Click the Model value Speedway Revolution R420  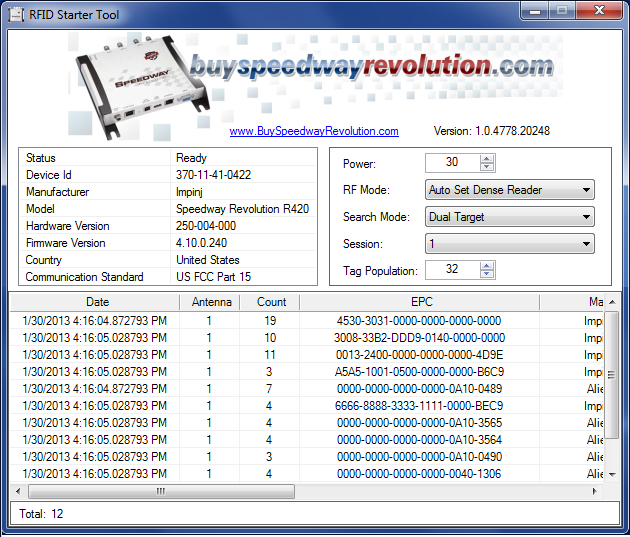pos(242,209)
